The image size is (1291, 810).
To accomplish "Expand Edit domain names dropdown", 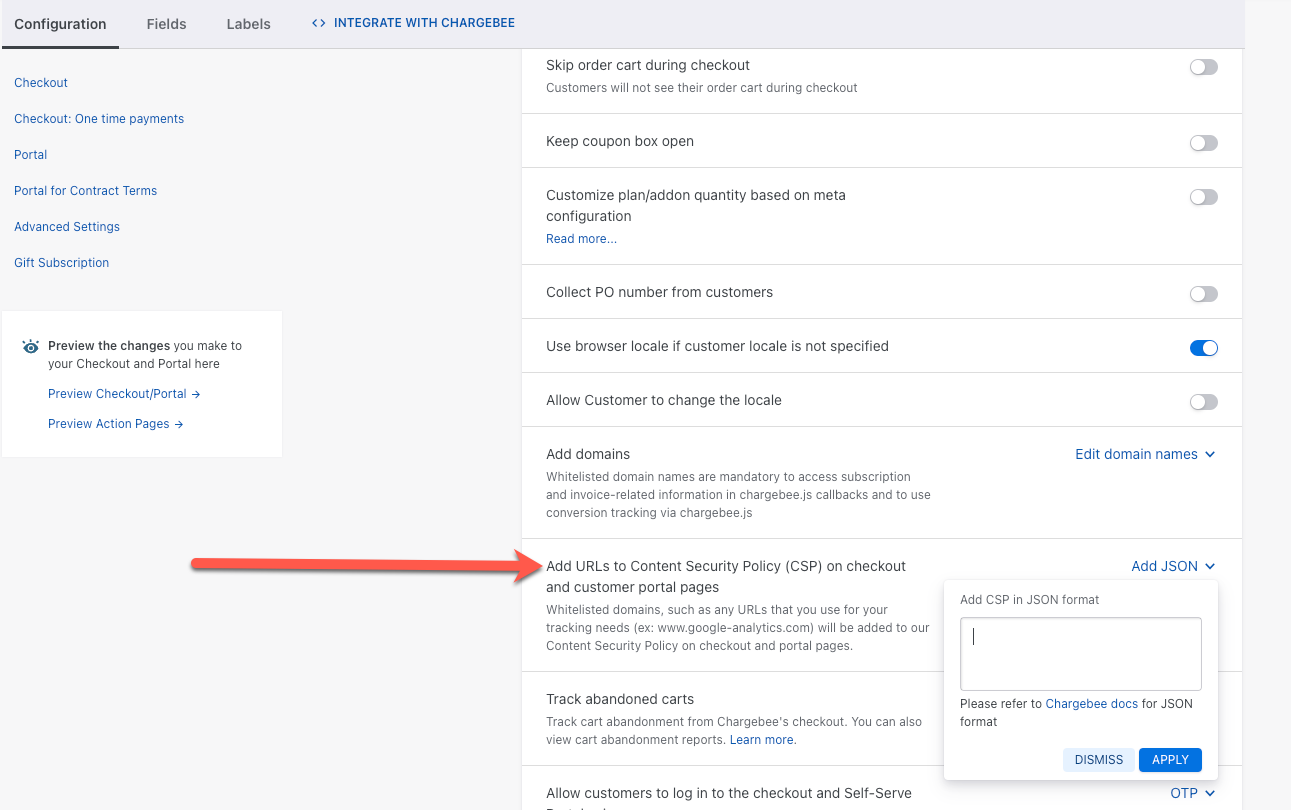I will pos(1145,454).
